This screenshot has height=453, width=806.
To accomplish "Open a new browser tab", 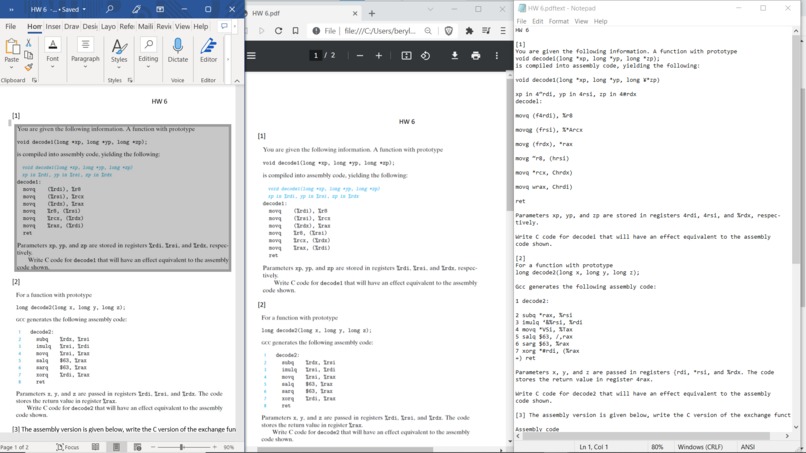I will coord(372,13).
